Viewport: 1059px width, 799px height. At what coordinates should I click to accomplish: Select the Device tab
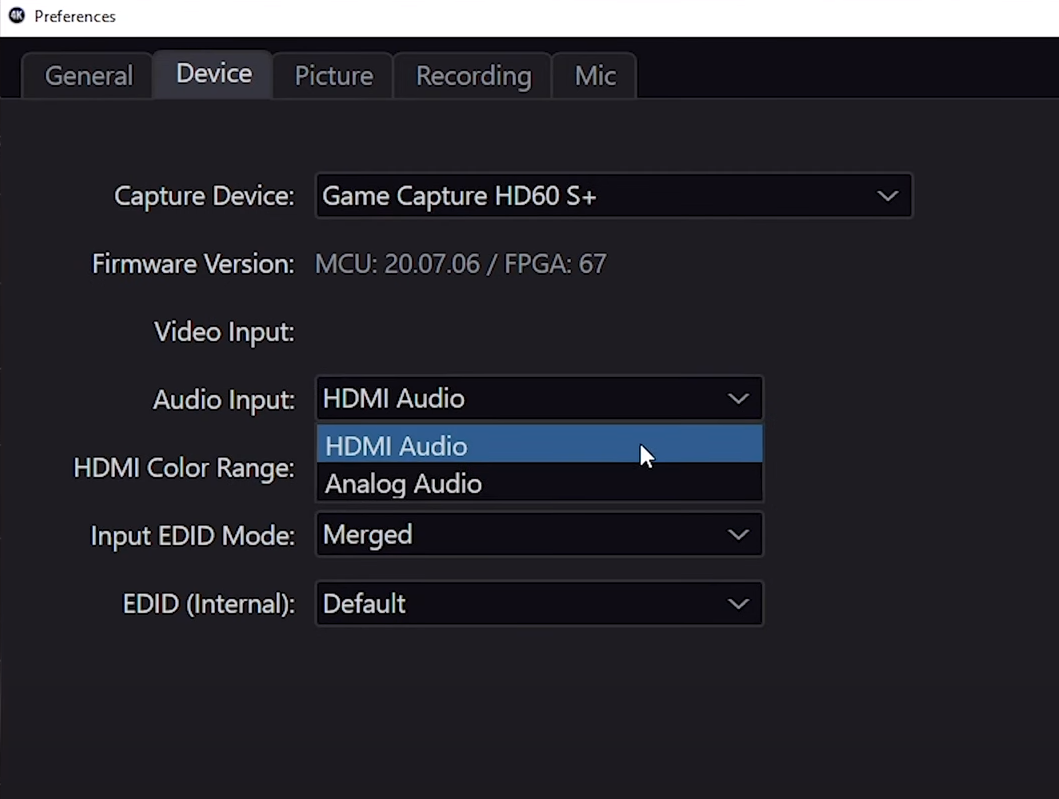click(x=213, y=74)
